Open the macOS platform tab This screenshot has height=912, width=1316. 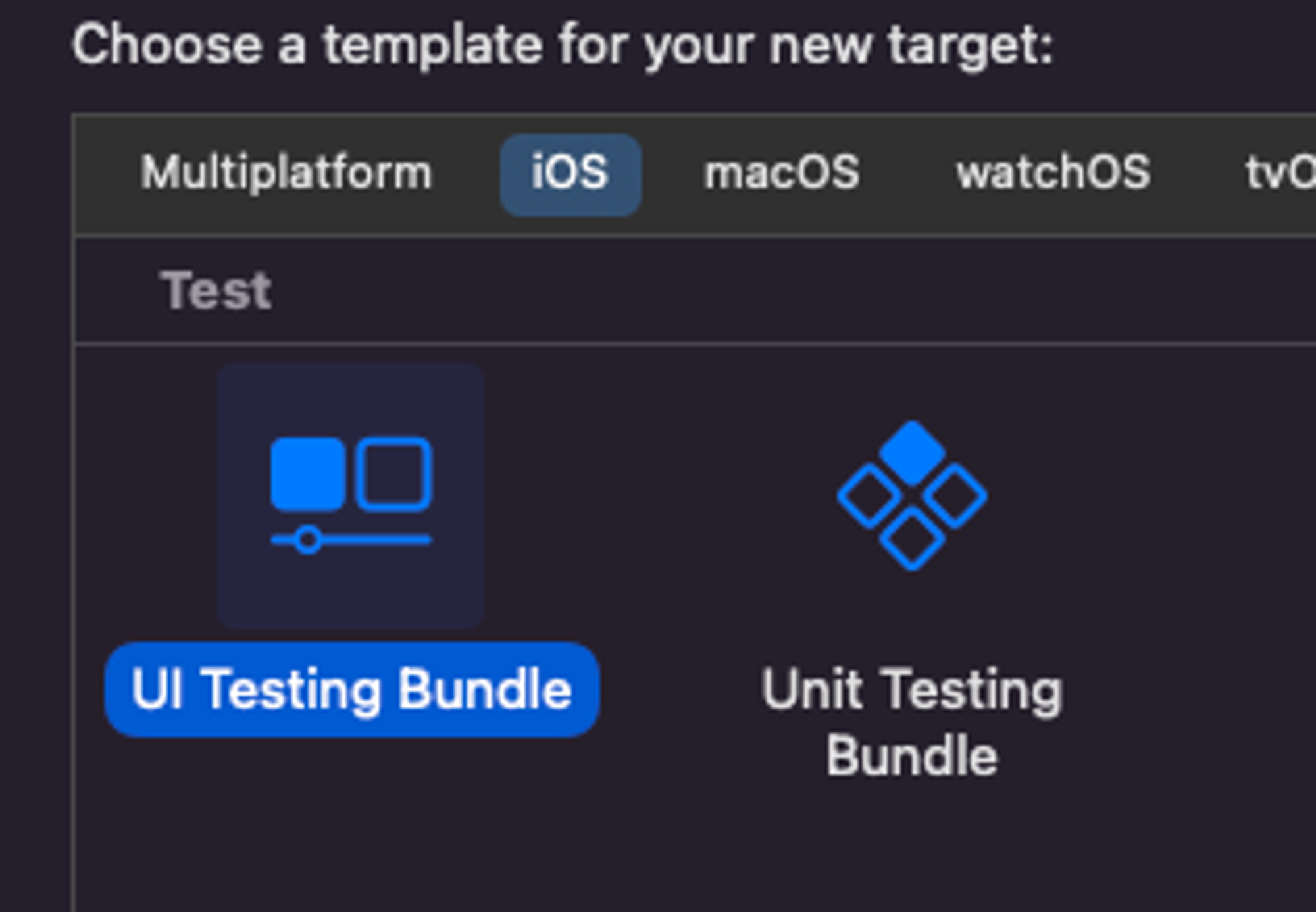click(x=782, y=173)
